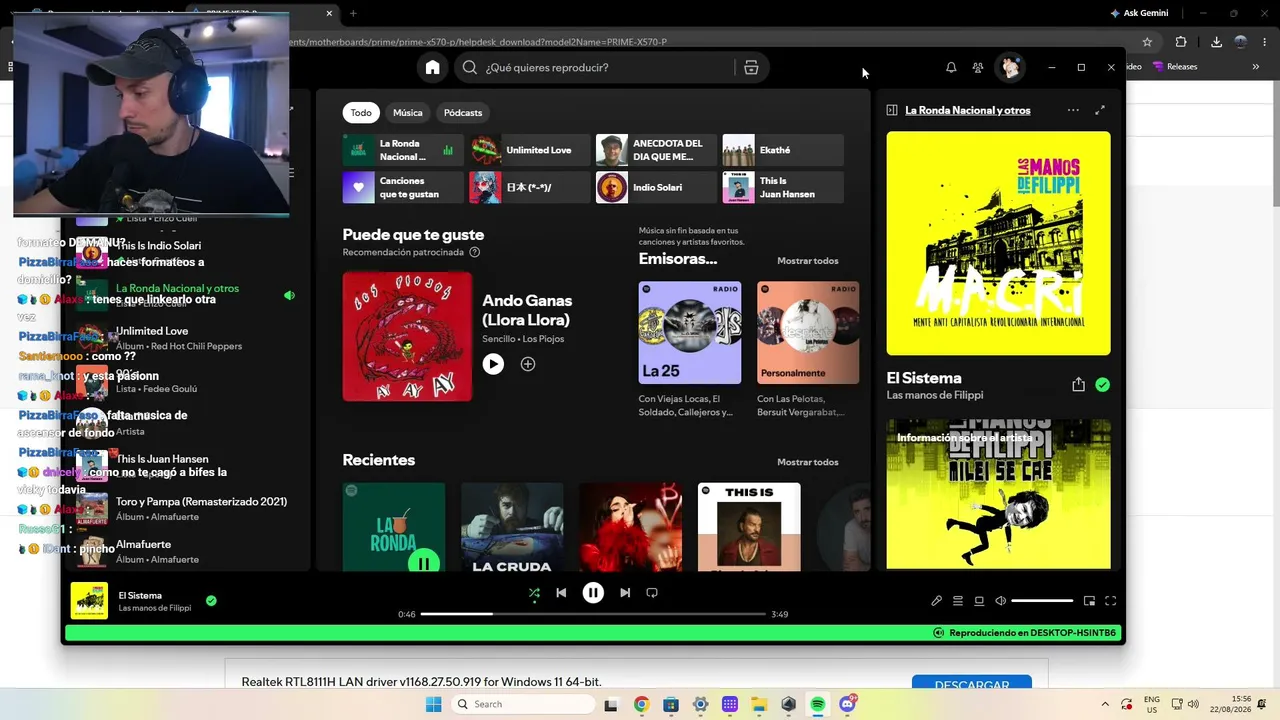Share El Sistema using the share icon
This screenshot has height=720, width=1280.
coord(1078,385)
